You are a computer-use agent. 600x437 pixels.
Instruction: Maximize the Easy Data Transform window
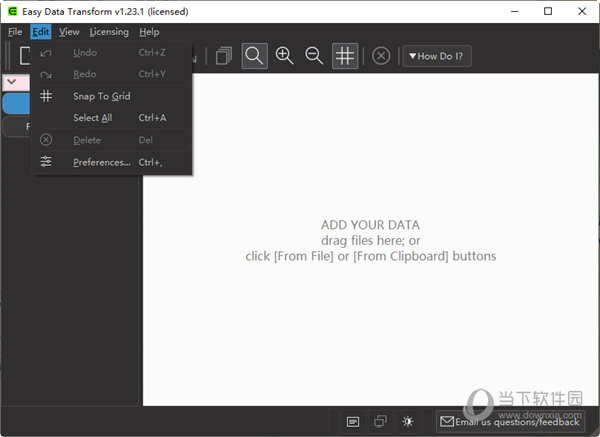coord(548,11)
